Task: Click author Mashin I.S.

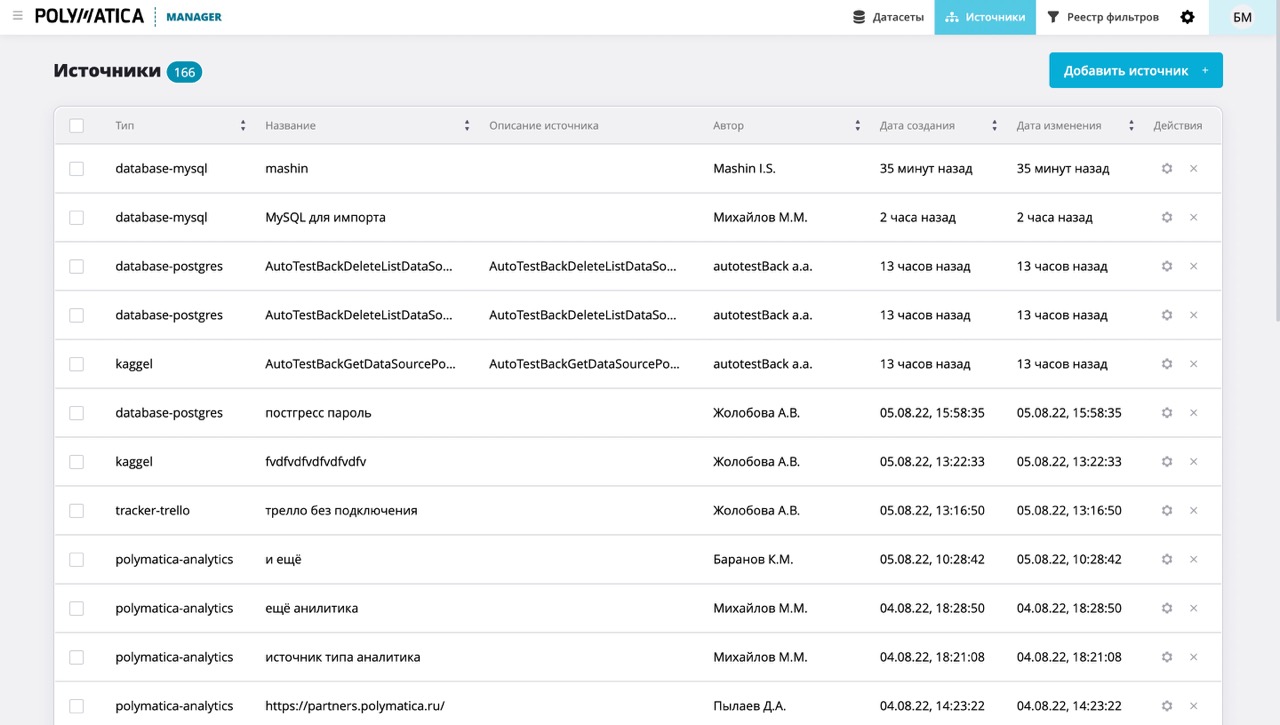Action: point(744,169)
